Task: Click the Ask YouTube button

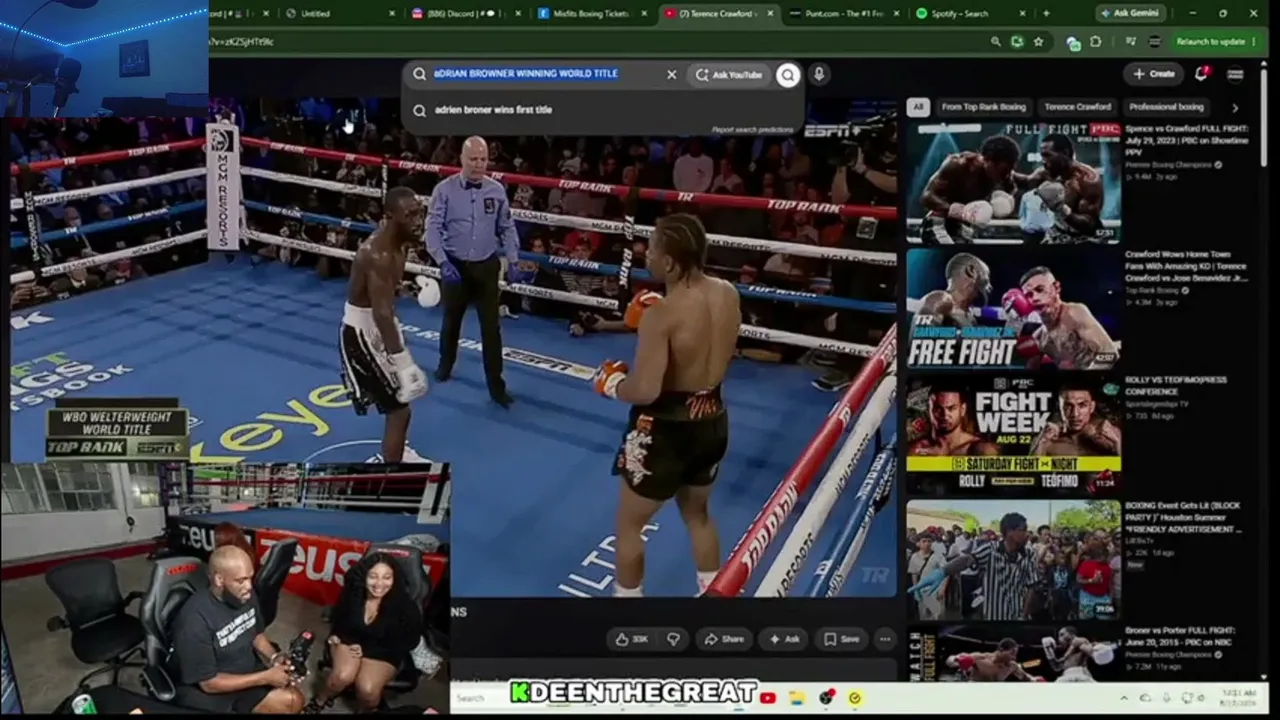Action: (729, 75)
